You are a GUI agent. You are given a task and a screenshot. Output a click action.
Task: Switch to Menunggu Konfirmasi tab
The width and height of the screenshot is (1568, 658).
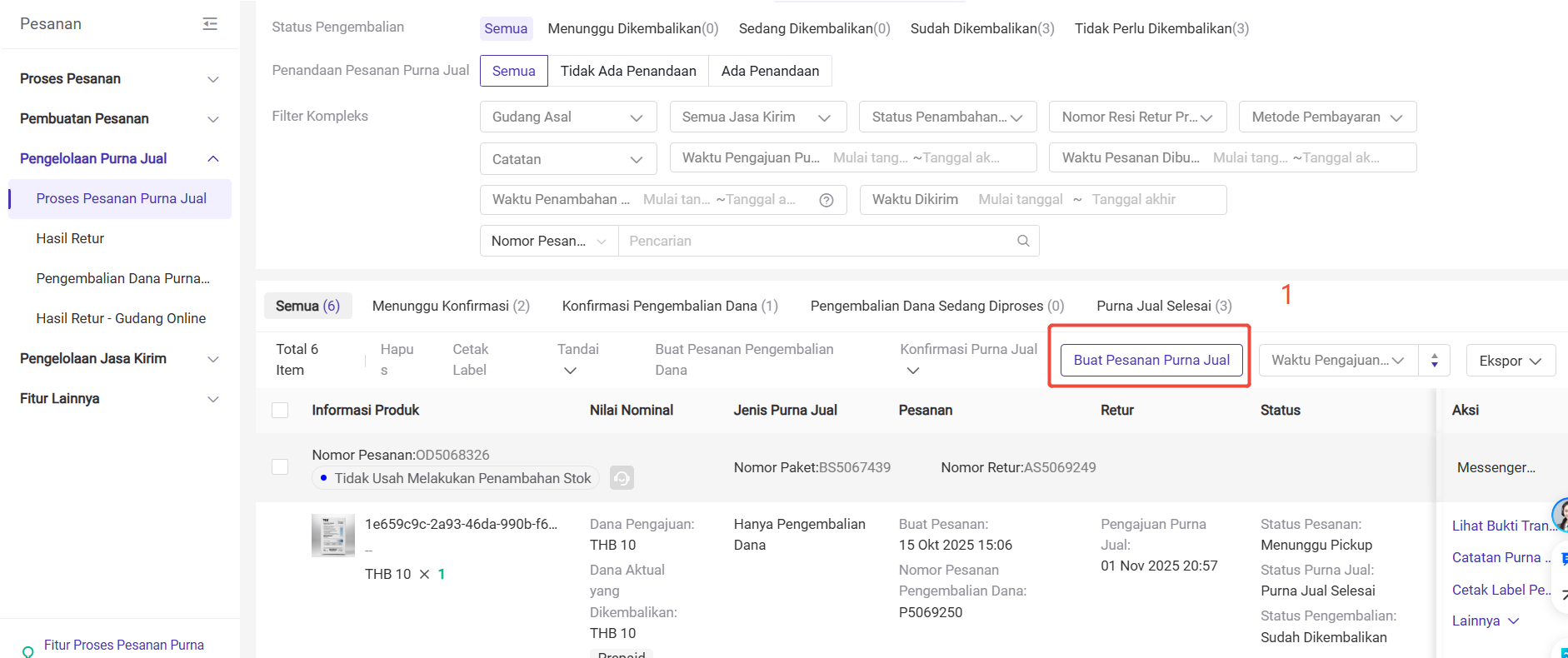pos(450,307)
